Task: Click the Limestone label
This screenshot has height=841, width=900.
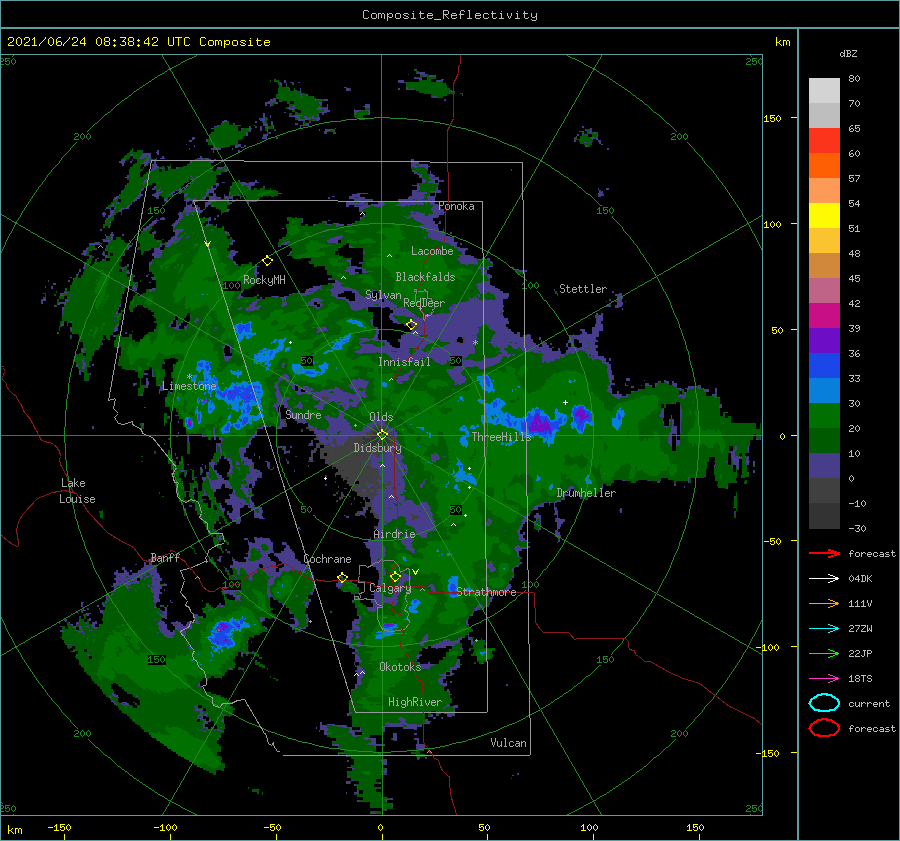Action: click(189, 386)
